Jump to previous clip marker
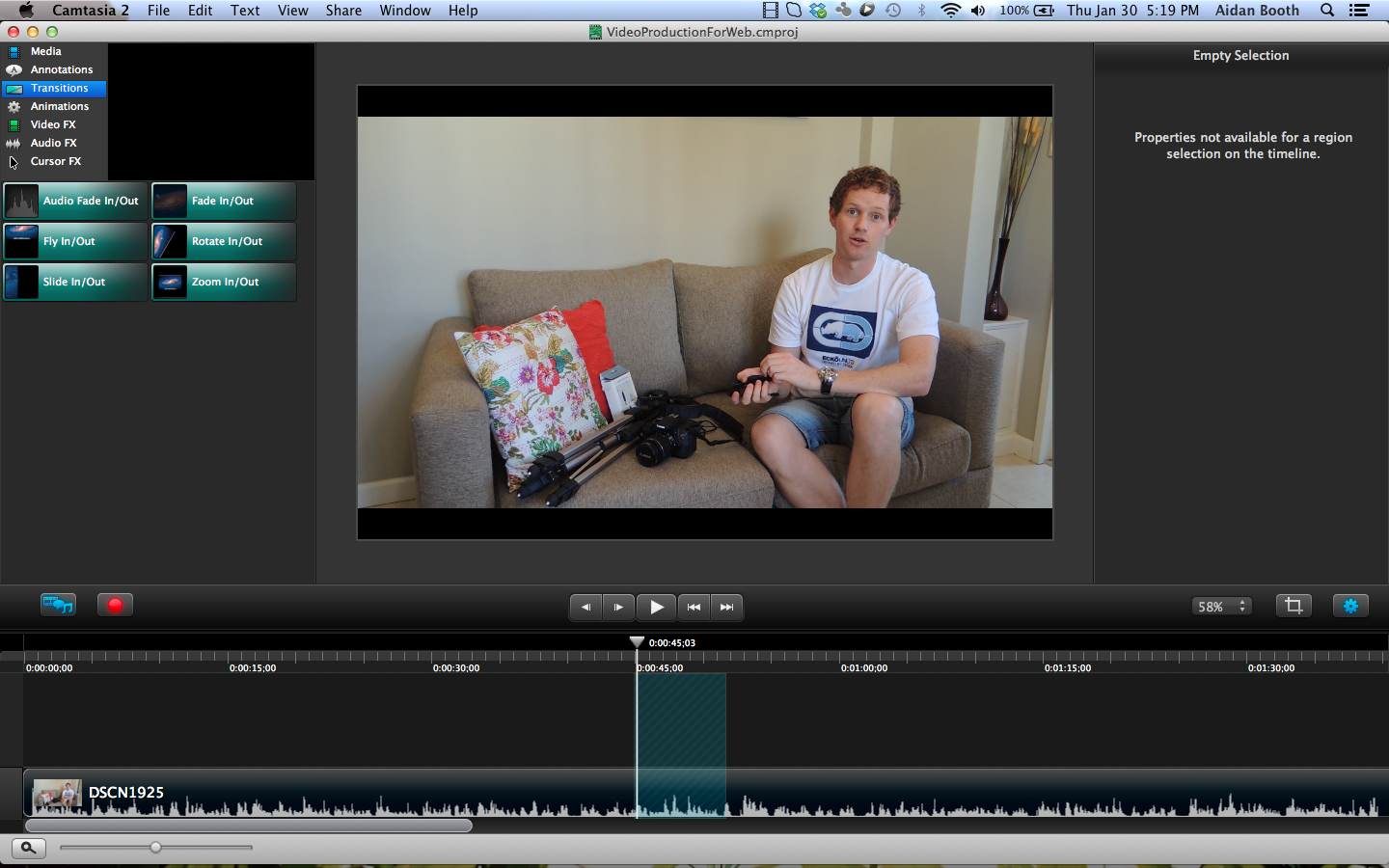Image resolution: width=1389 pixels, height=868 pixels. (x=694, y=607)
